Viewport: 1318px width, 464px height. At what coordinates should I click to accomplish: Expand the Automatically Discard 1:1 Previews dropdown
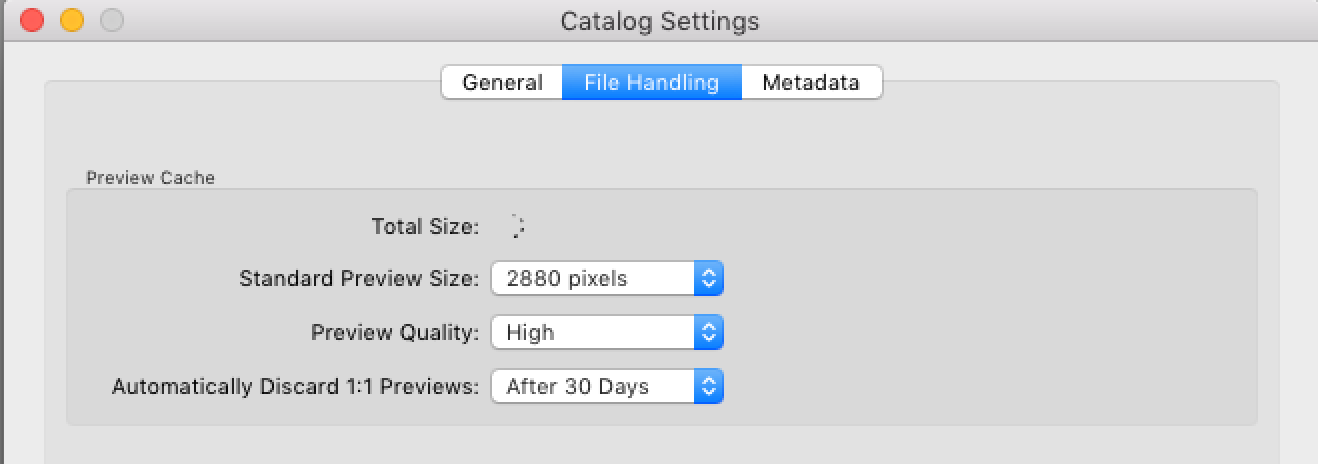[607, 386]
